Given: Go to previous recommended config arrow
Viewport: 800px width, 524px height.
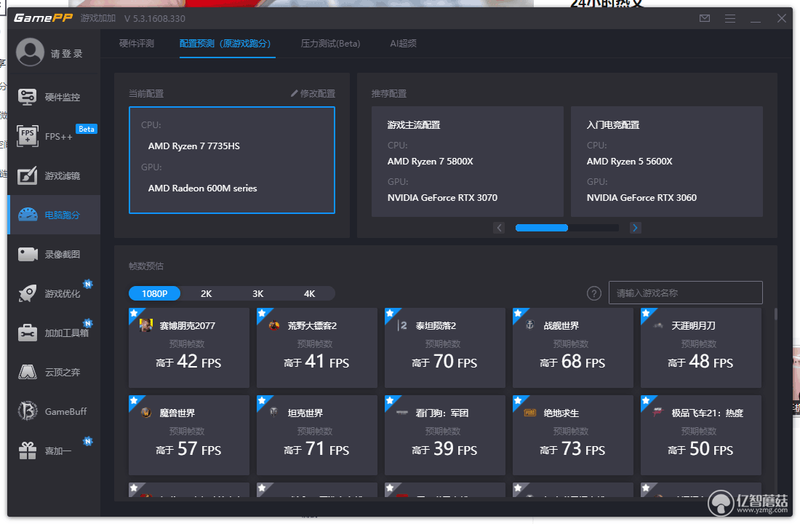Looking at the screenshot, I should [x=499, y=228].
